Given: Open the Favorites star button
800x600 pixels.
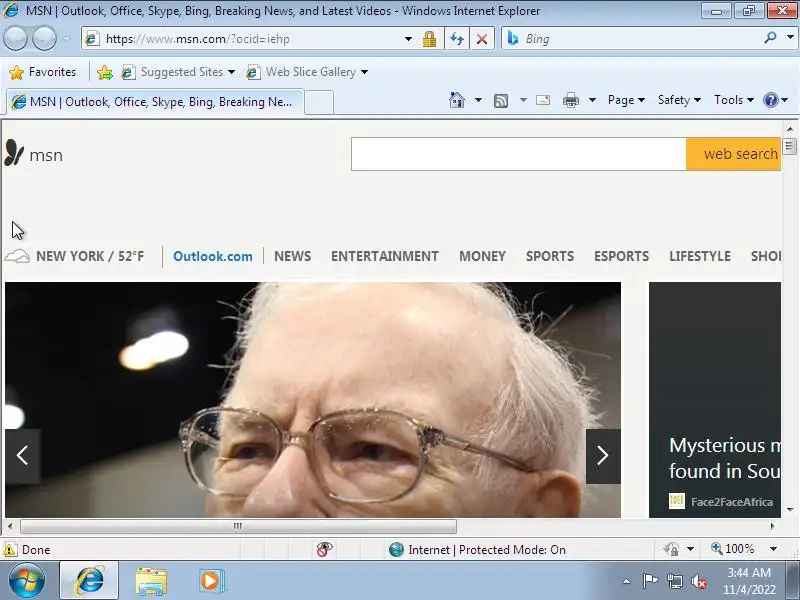Looking at the screenshot, I should coord(43,72).
